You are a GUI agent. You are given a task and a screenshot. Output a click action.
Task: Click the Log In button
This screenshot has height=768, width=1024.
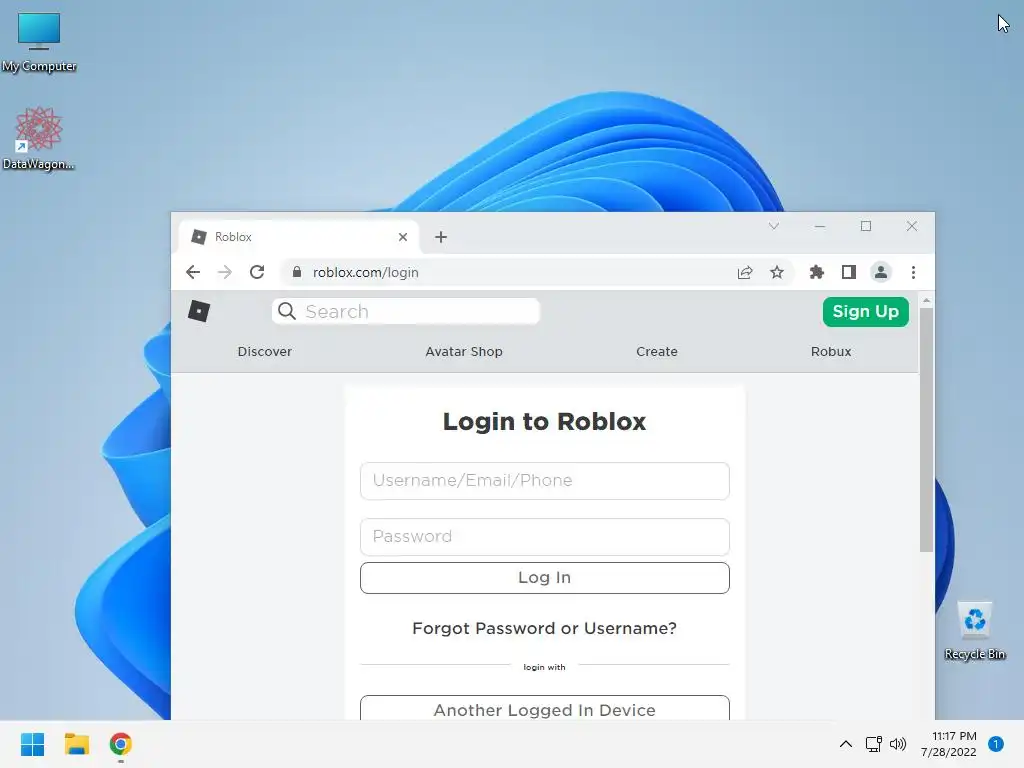tap(545, 578)
